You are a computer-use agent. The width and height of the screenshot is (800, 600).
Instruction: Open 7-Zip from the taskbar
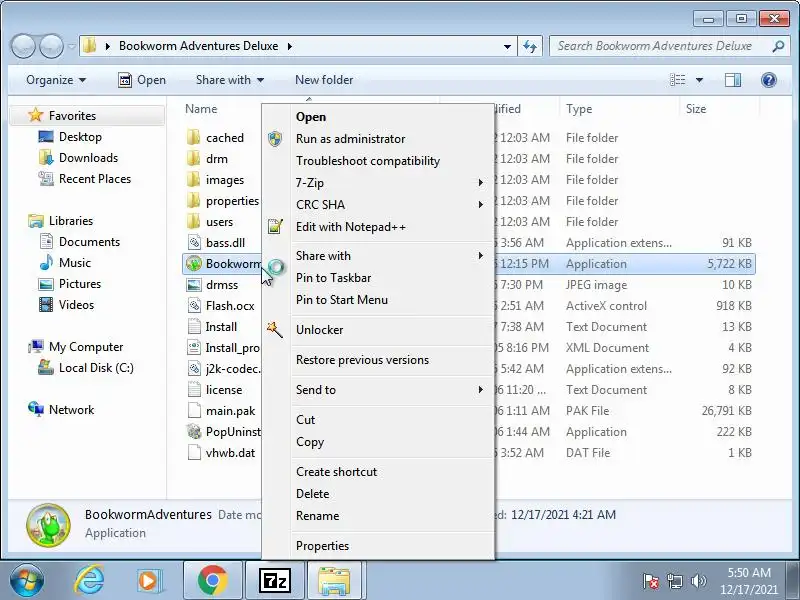tap(275, 581)
